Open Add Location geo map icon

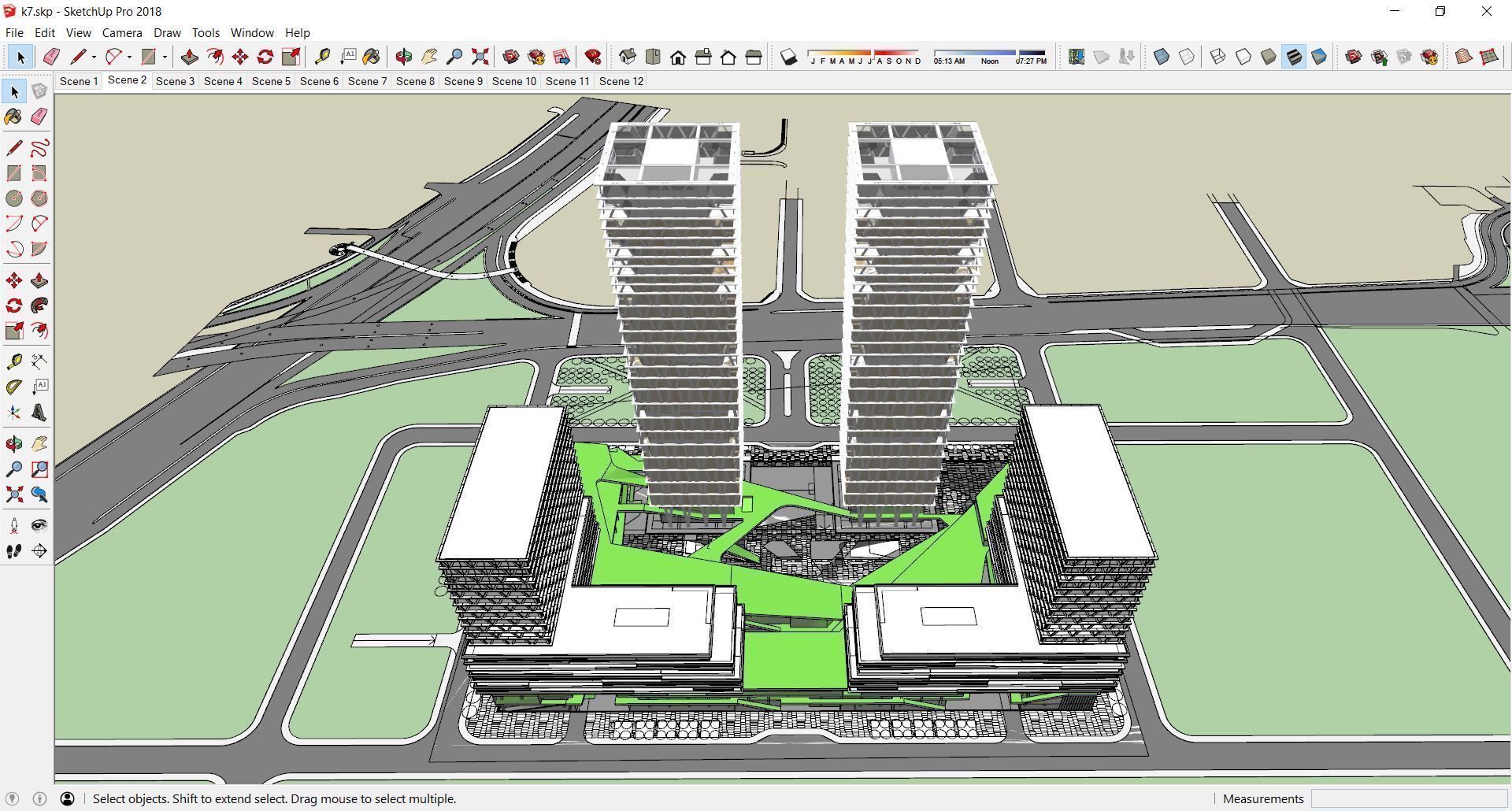point(1077,57)
